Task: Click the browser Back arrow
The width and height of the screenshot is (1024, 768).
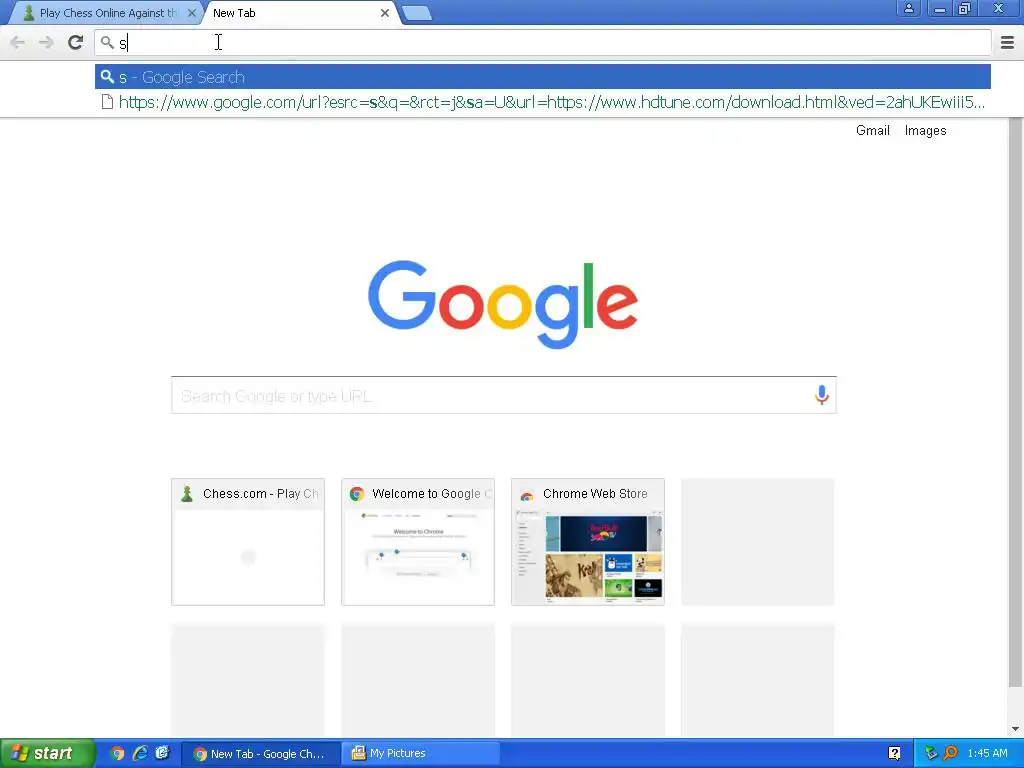Action: (x=18, y=43)
